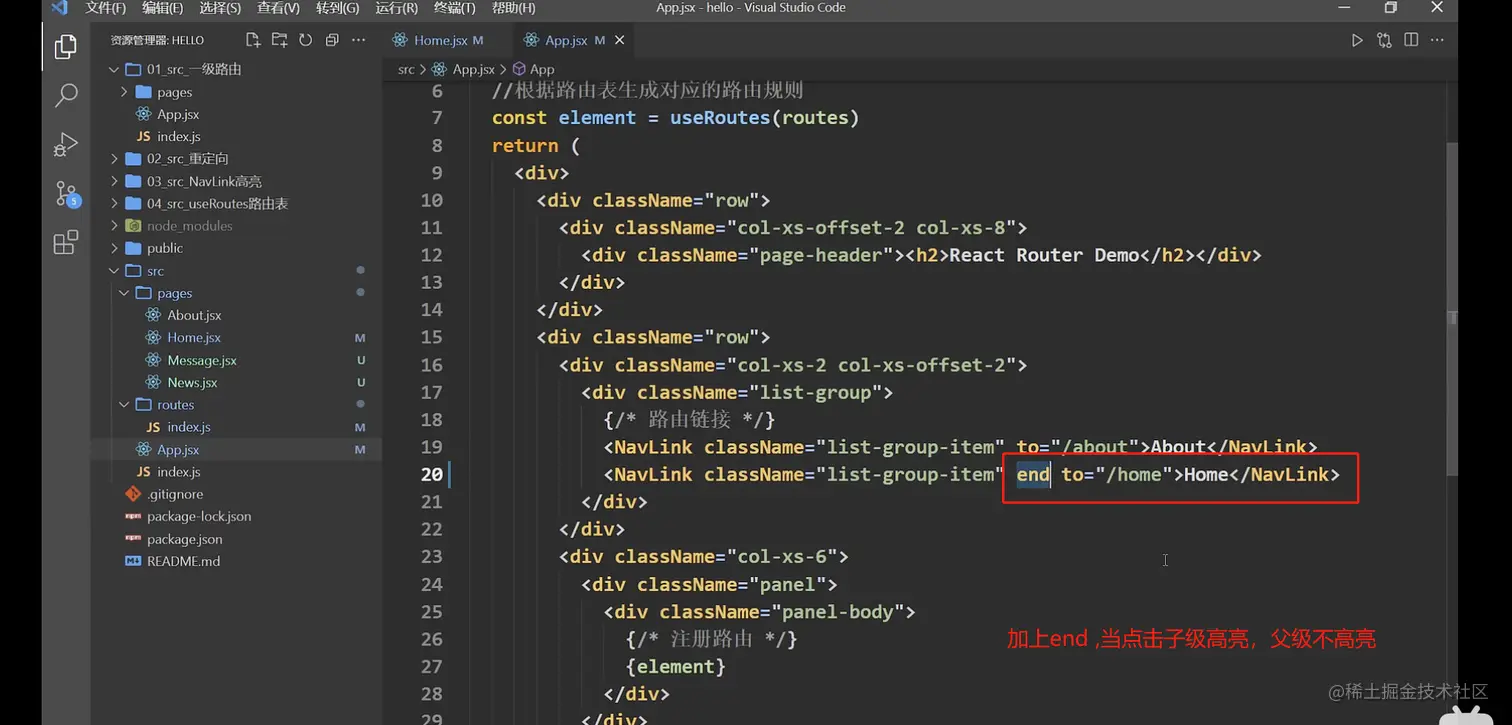Open Message.jsx in the explorer
Image resolution: width=1512 pixels, height=725 pixels.
[x=202, y=360]
